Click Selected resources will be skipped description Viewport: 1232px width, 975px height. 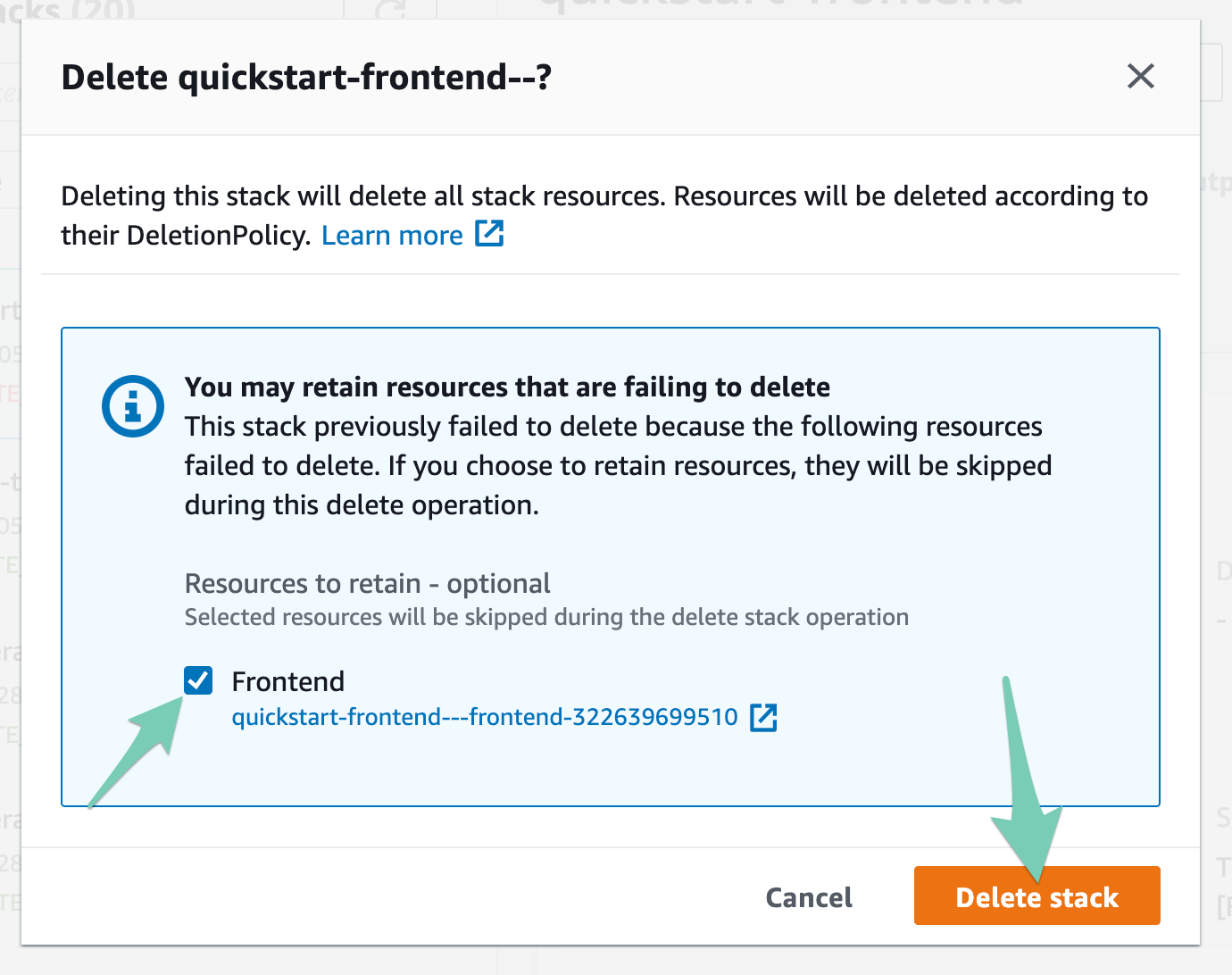(546, 617)
